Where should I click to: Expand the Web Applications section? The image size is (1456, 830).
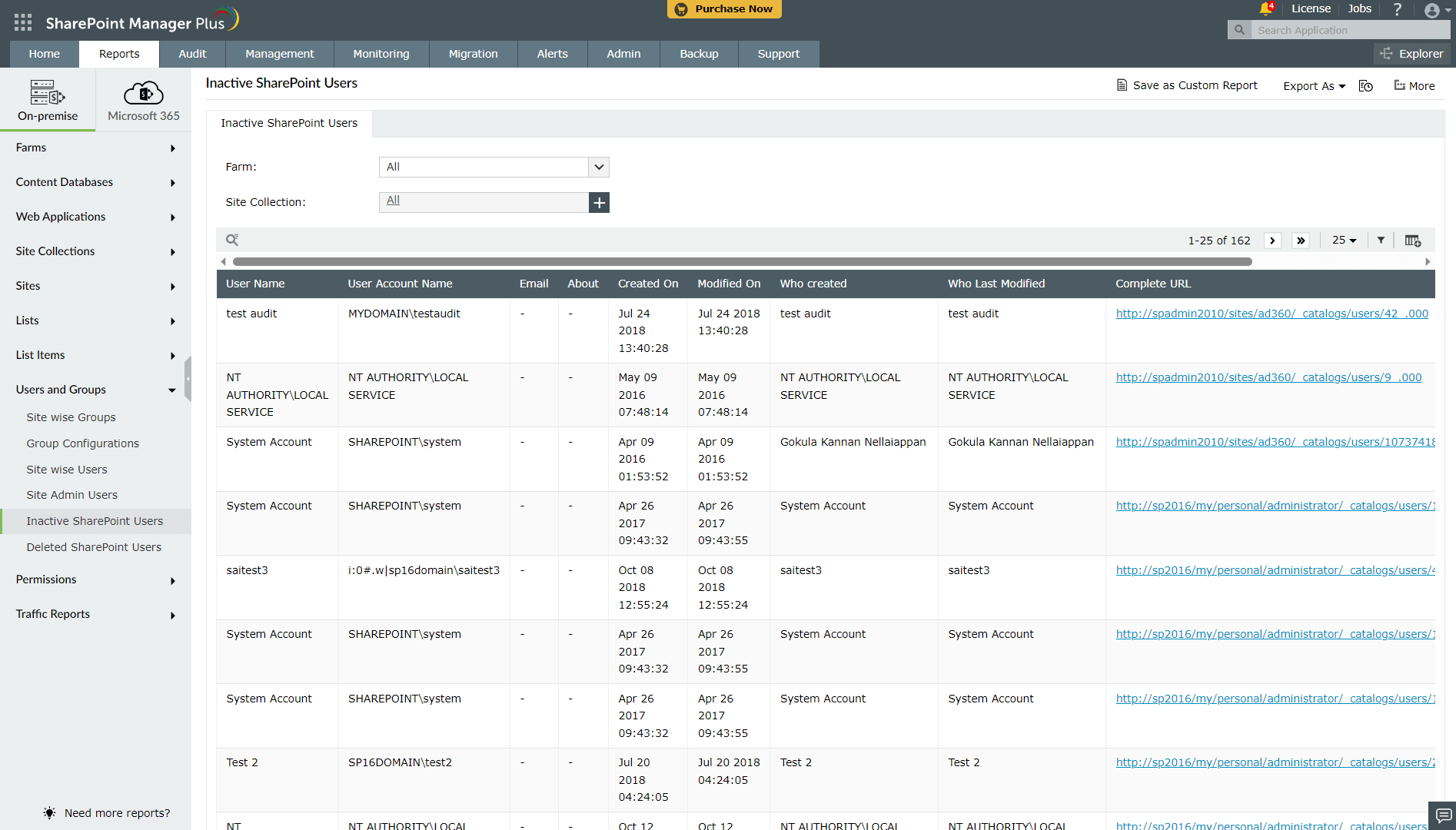(95, 217)
